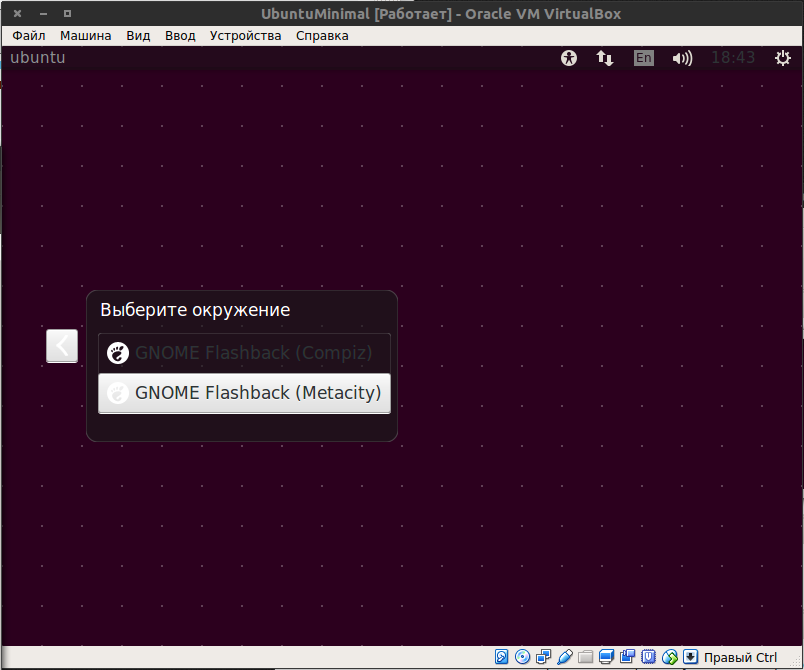Click the USB devices status icon
The width and height of the screenshot is (804, 670).
tap(564, 657)
